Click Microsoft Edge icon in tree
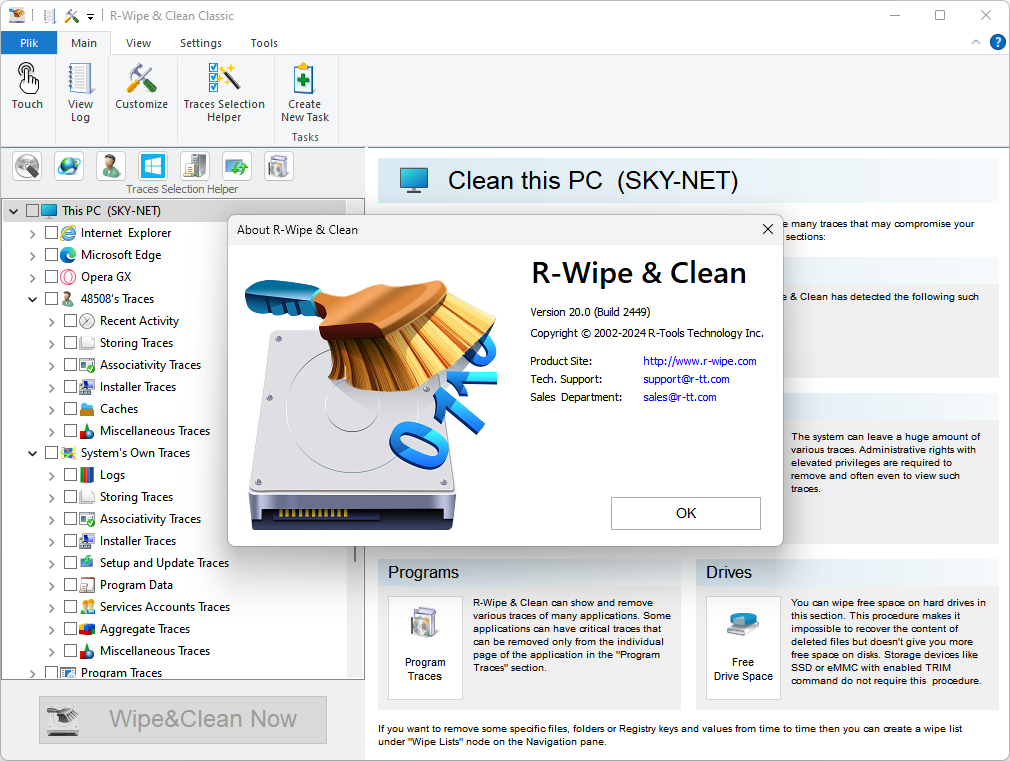Viewport: 1010px width, 761px height. coord(68,255)
